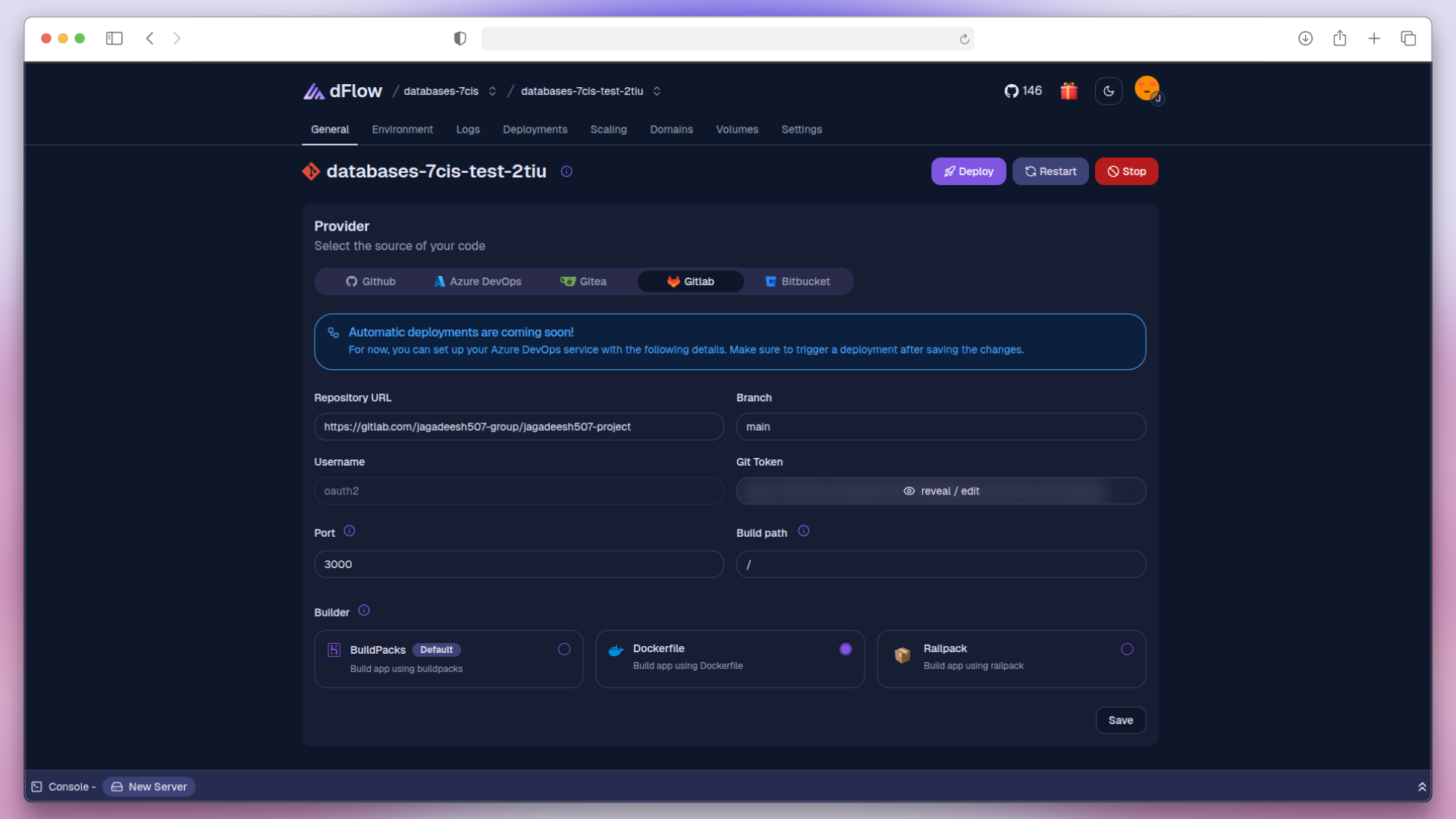Image resolution: width=1456 pixels, height=819 pixels.
Task: Expand the console panel with double chevron
Action: click(x=1422, y=787)
